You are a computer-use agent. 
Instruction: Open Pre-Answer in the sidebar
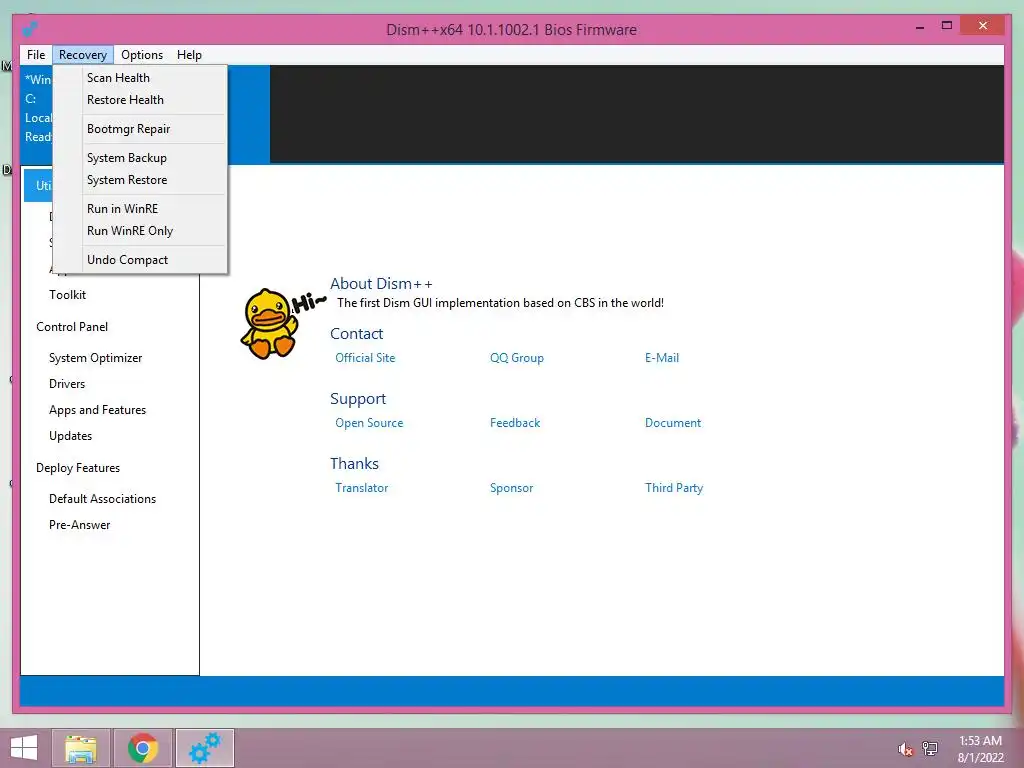pos(80,525)
